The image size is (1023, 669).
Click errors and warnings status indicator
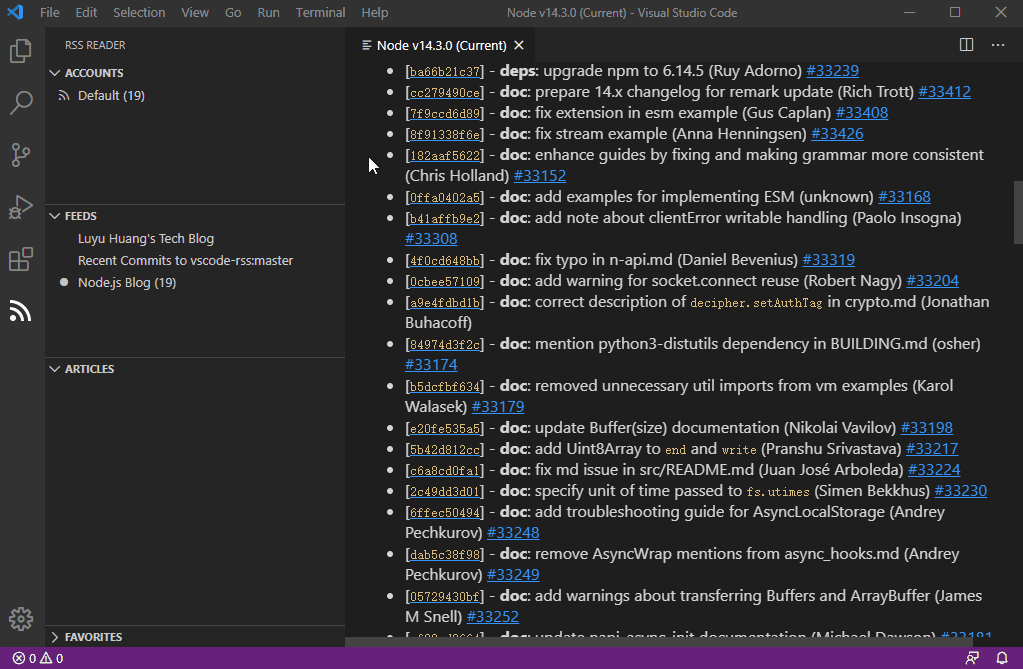pyautogui.click(x=38, y=658)
